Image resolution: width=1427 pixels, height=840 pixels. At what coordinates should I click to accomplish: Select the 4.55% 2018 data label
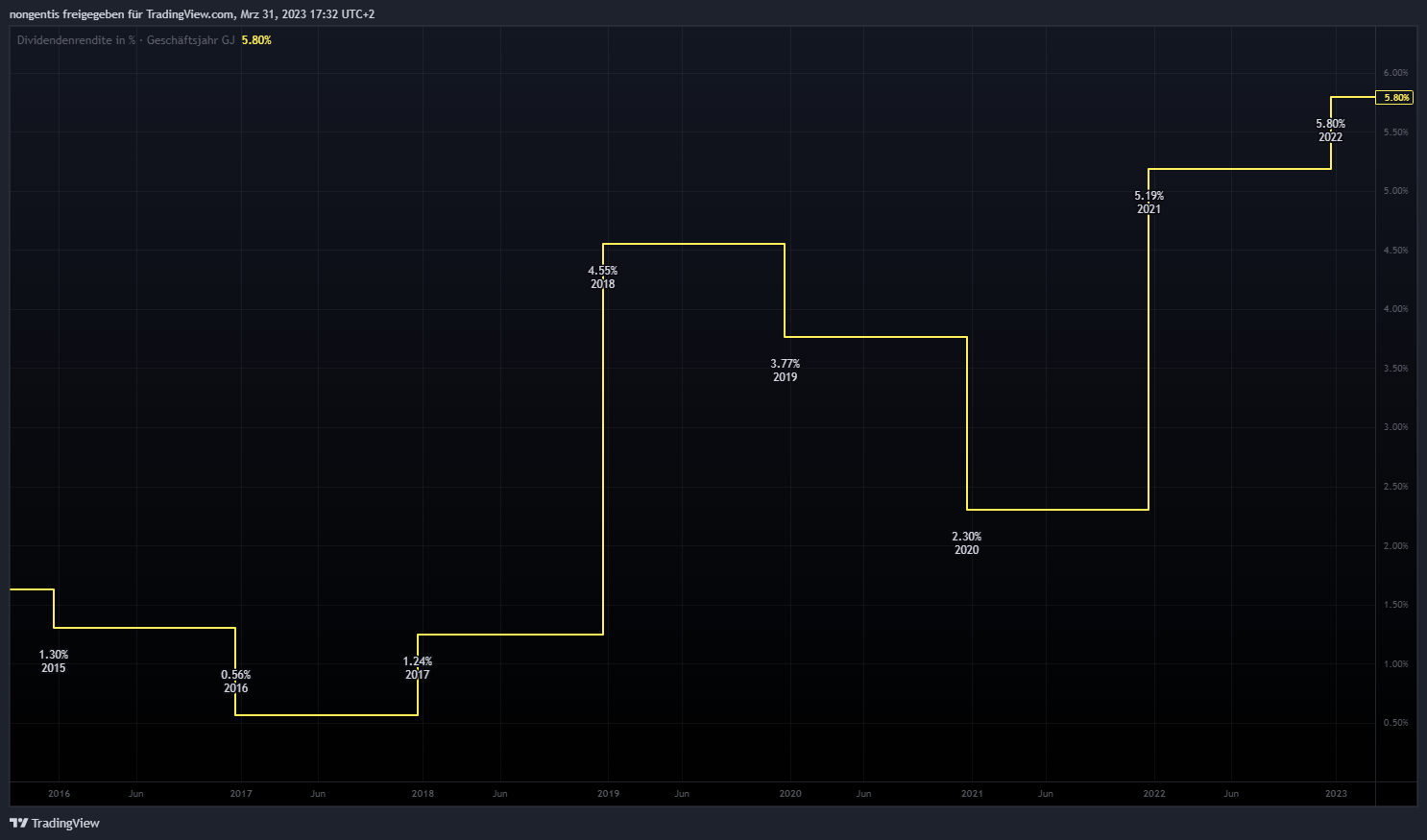tap(603, 277)
